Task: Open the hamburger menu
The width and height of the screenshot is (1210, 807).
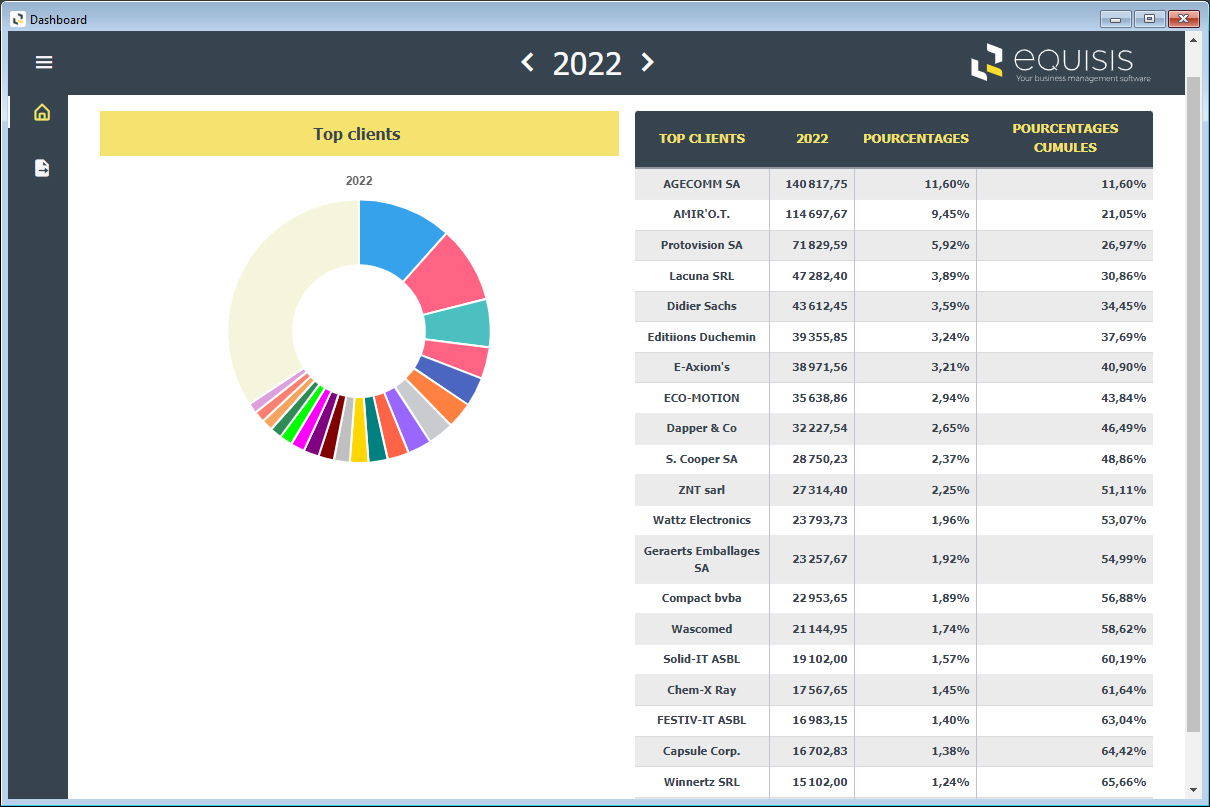Action: click(44, 62)
